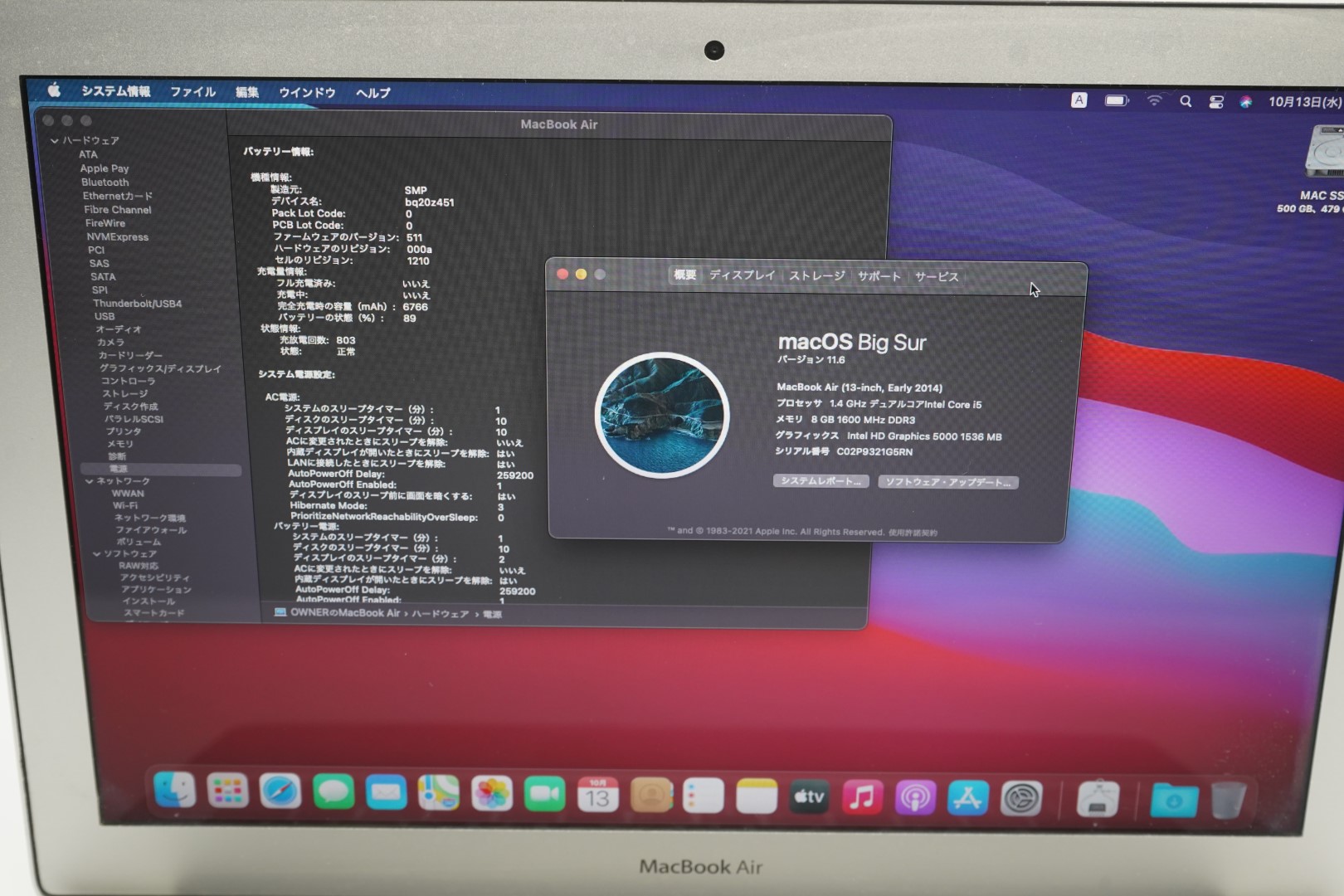Collapse the ソフトウェア section
This screenshot has height=896, width=1344.
pyautogui.click(x=96, y=553)
